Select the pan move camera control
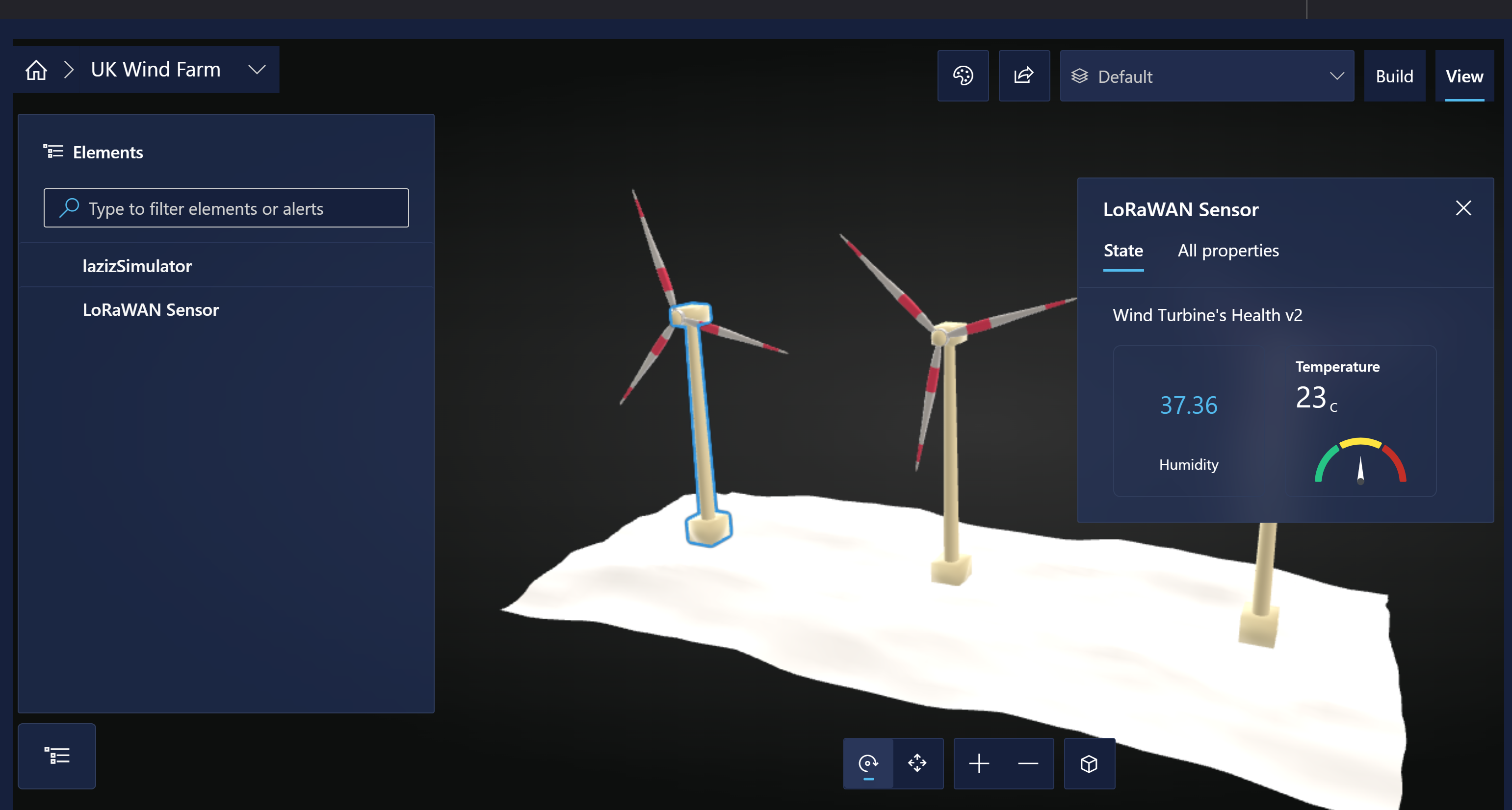The height and width of the screenshot is (810, 1512). click(x=917, y=763)
